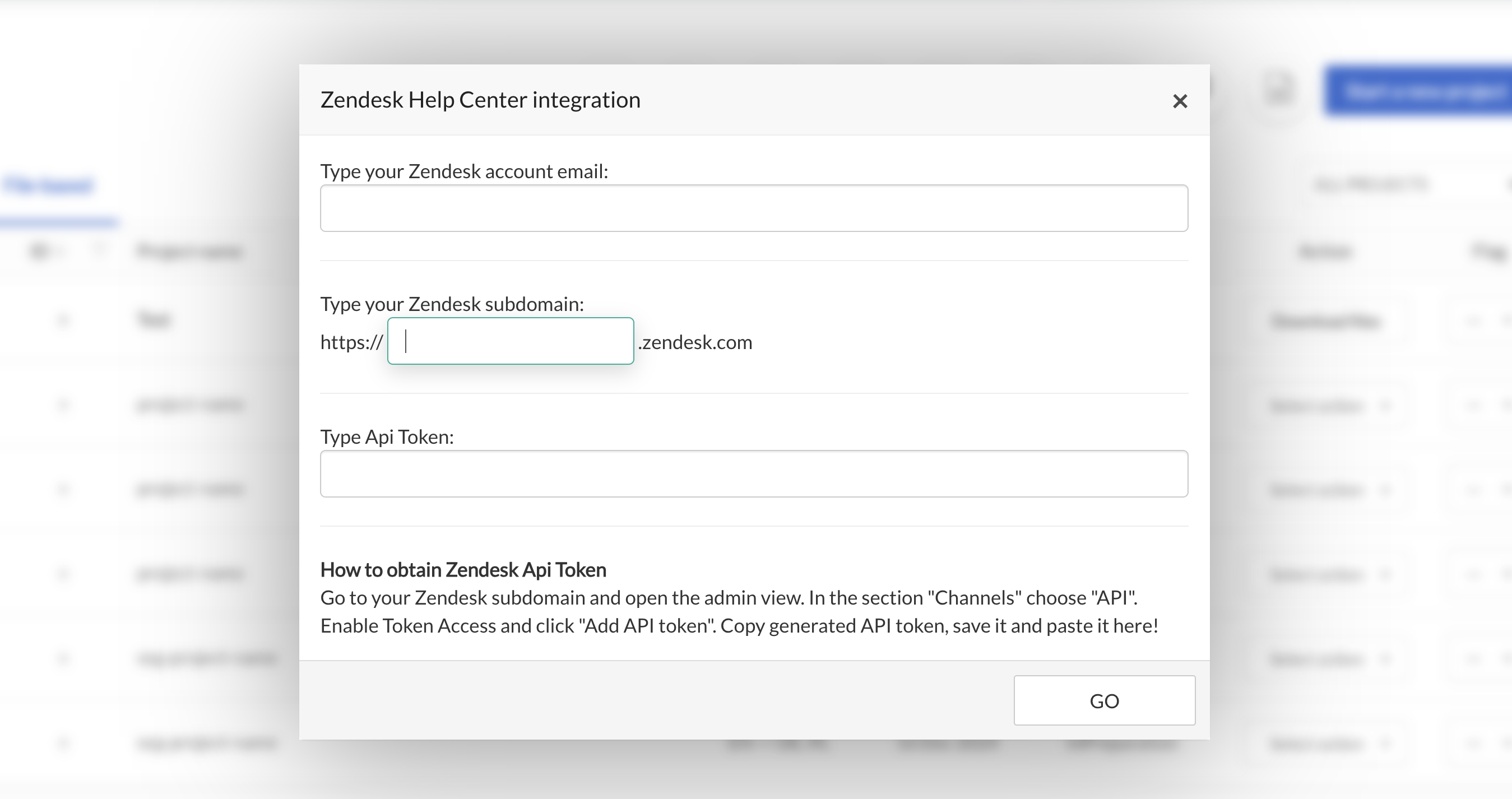The image size is (1512, 799).
Task: Click the Api Token input field
Action: coord(754,473)
